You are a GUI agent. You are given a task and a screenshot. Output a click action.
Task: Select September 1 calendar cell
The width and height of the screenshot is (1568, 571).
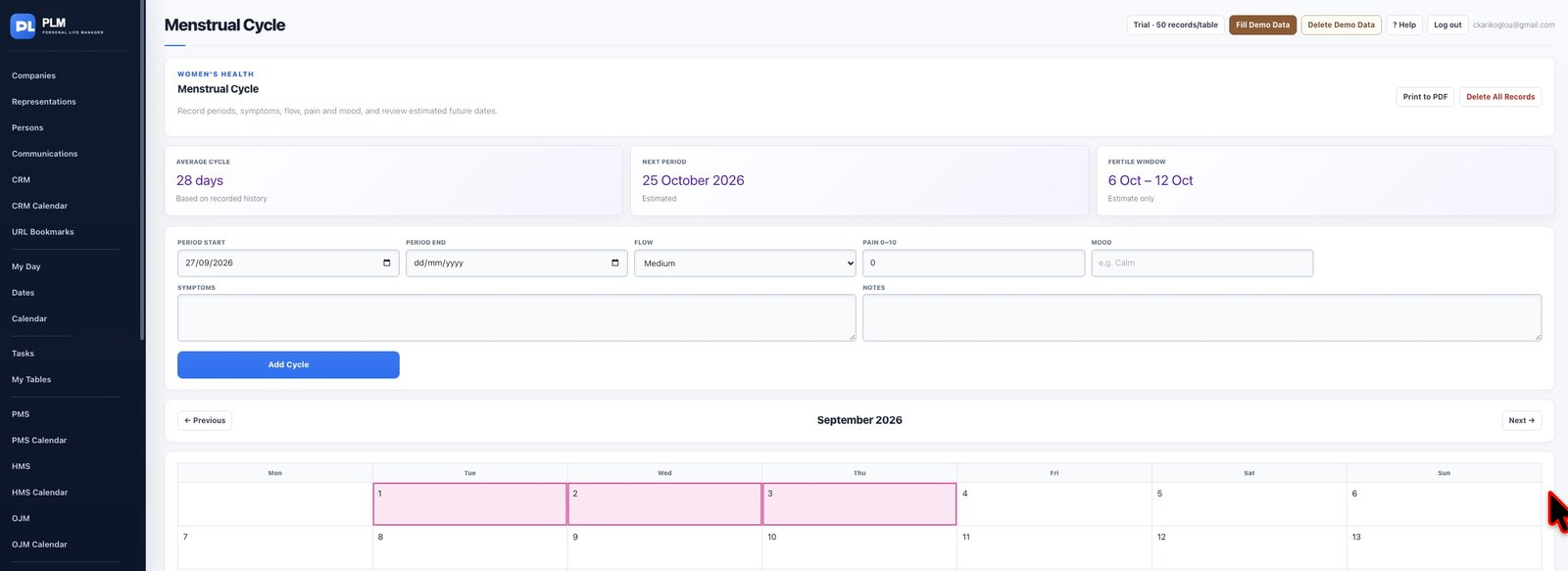[x=469, y=504]
